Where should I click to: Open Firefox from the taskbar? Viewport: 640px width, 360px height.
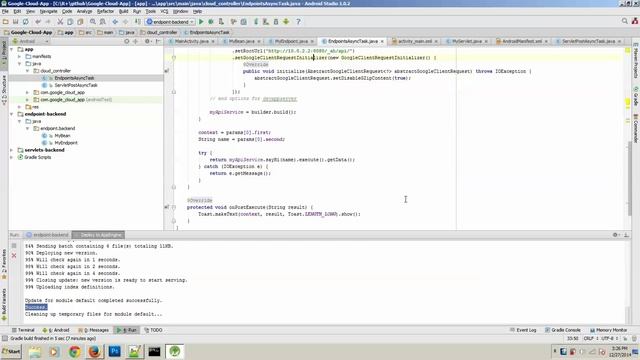pos(94,351)
